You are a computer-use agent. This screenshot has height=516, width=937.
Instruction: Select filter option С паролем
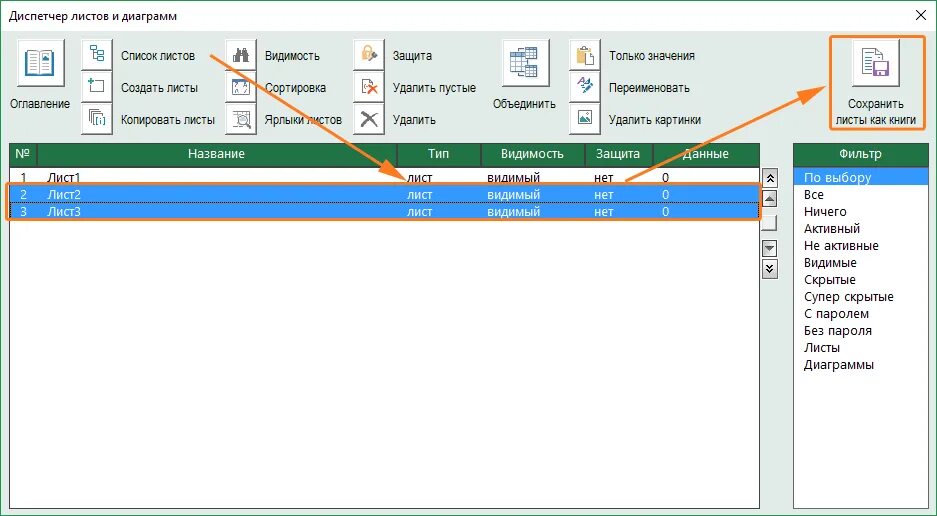click(861, 314)
